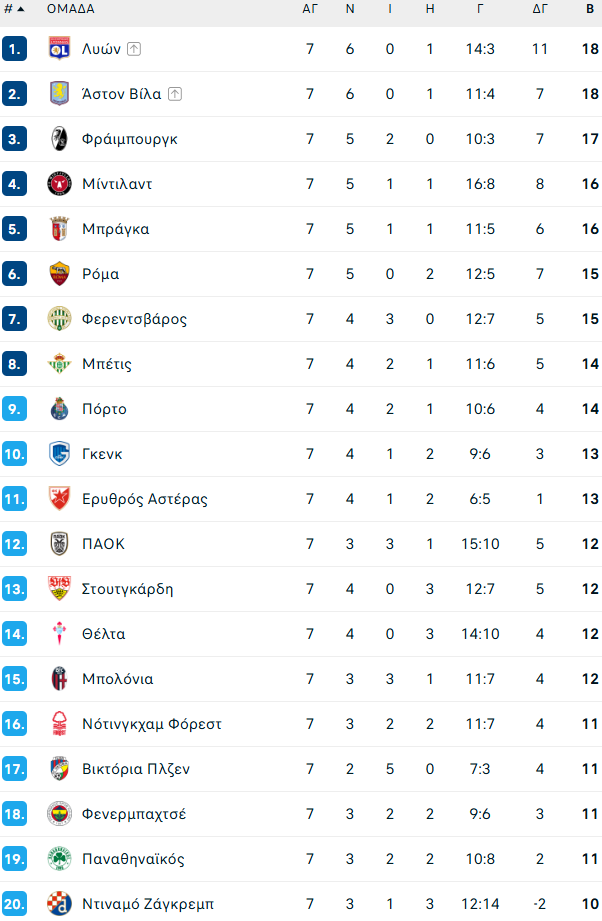602x921 pixels.
Task: Click the Μπράγκα club badge
Action: [x=57, y=228]
